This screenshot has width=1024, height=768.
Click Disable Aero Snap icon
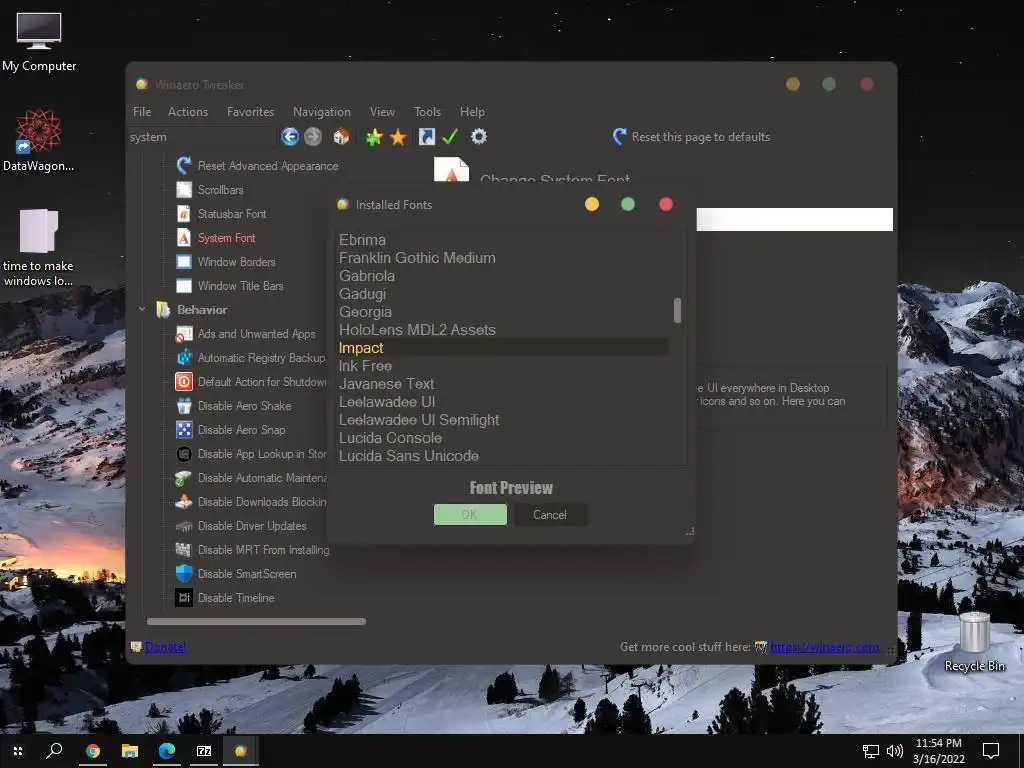coord(184,430)
